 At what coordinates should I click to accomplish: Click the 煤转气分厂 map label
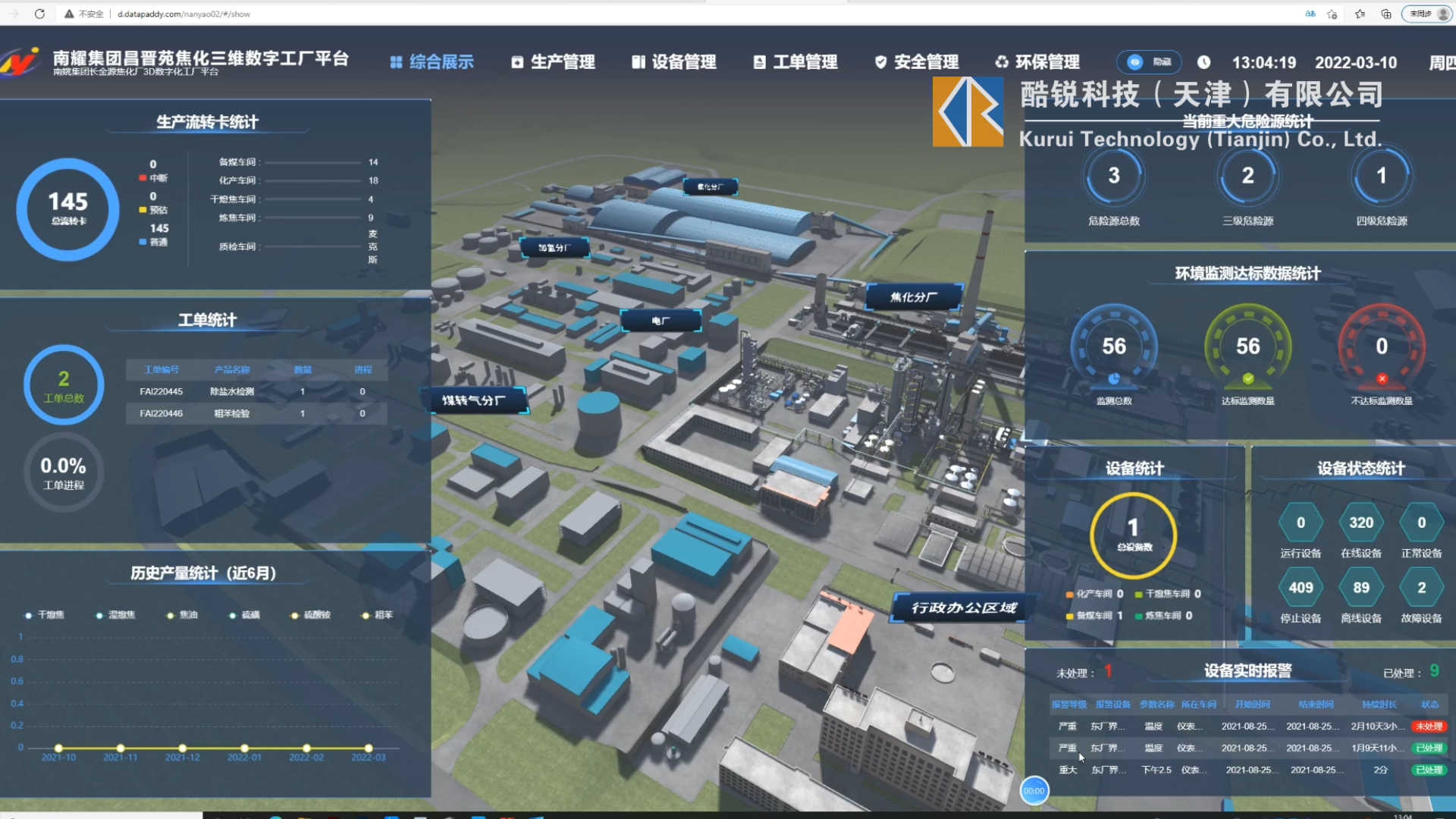[474, 400]
